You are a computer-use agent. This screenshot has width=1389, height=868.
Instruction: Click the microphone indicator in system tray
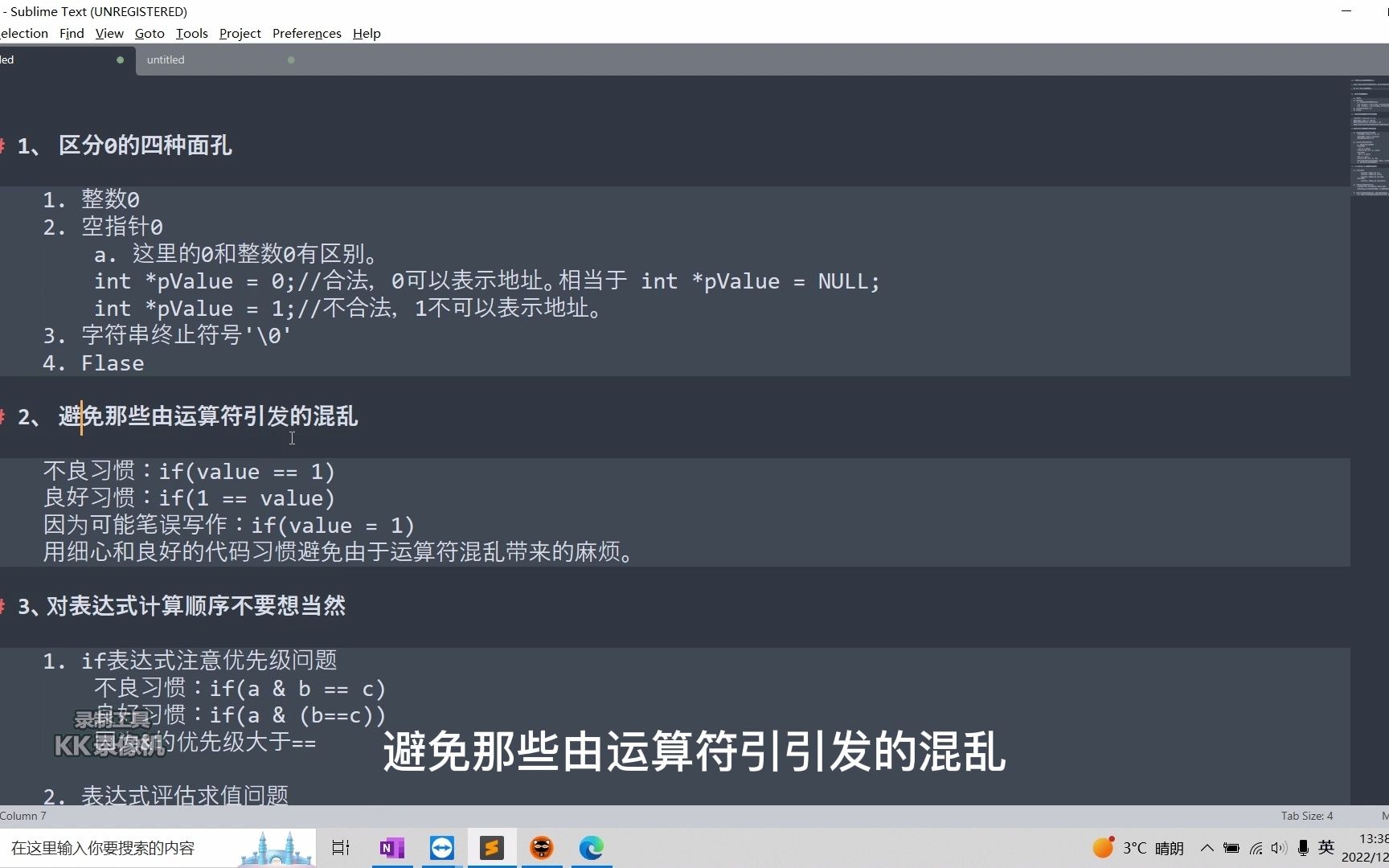pyautogui.click(x=1303, y=847)
